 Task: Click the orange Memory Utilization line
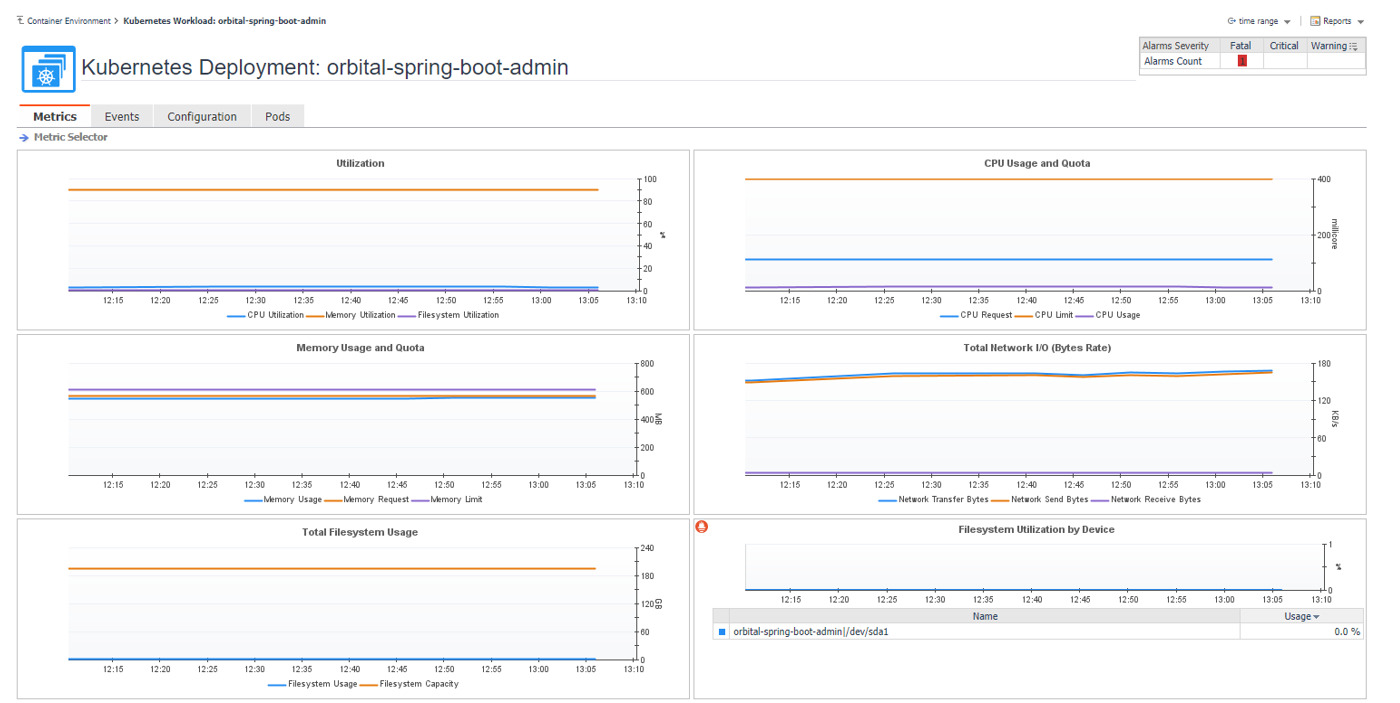[x=333, y=190]
